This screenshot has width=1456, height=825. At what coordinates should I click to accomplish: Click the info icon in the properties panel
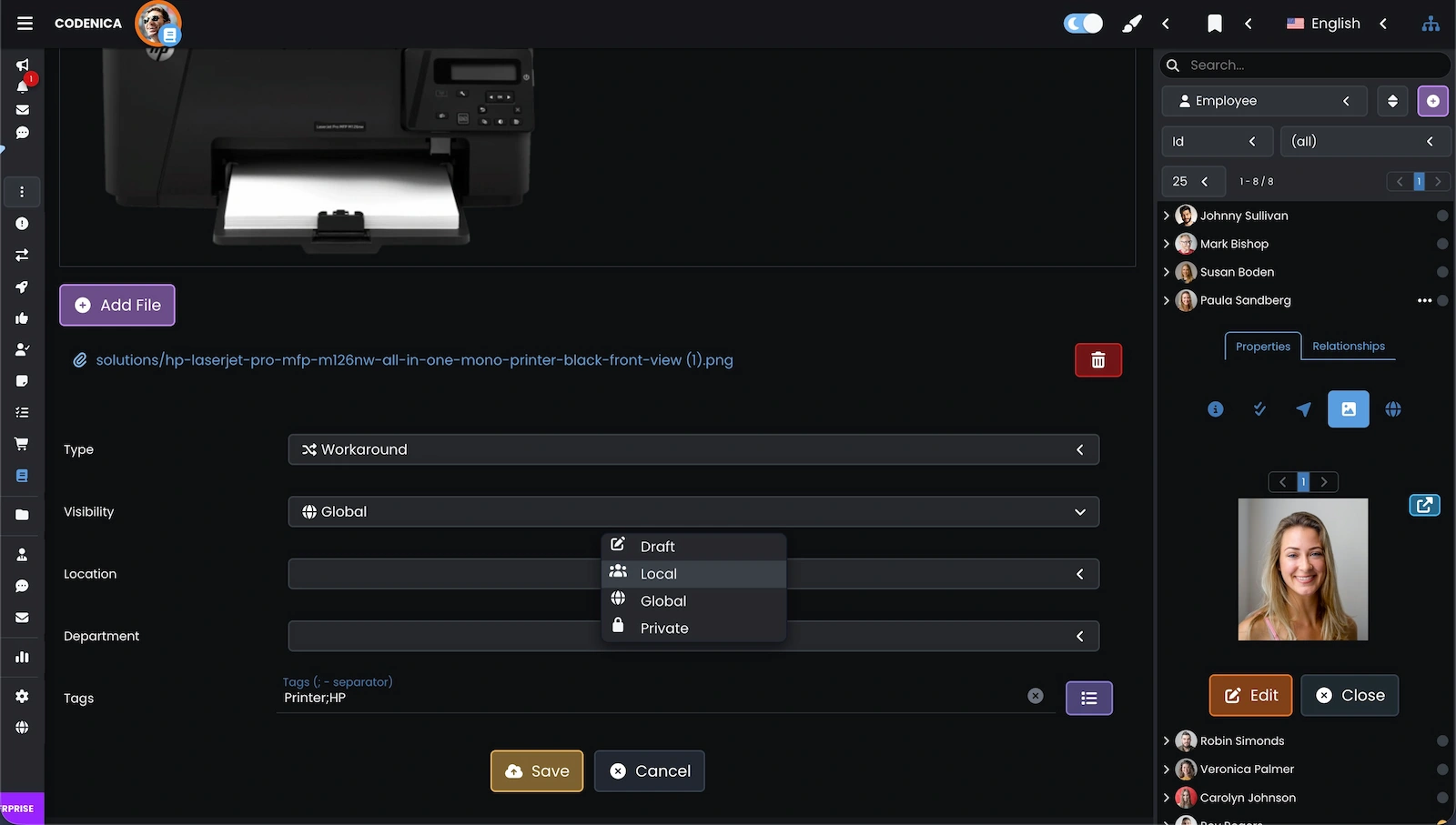(1215, 408)
